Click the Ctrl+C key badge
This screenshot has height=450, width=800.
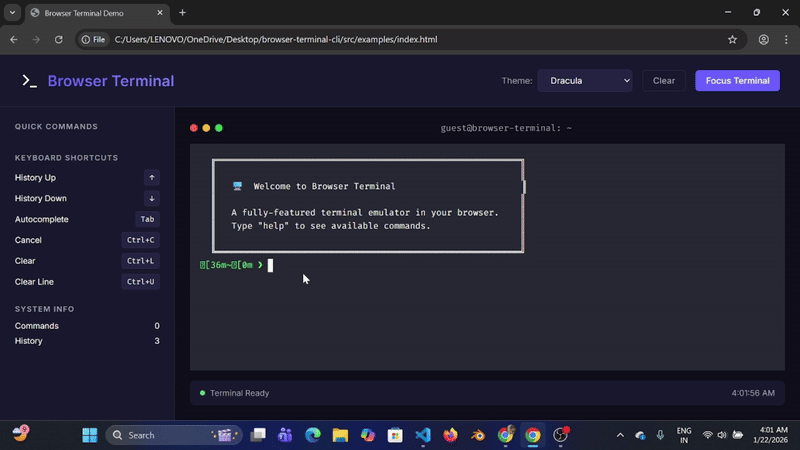tap(140, 240)
